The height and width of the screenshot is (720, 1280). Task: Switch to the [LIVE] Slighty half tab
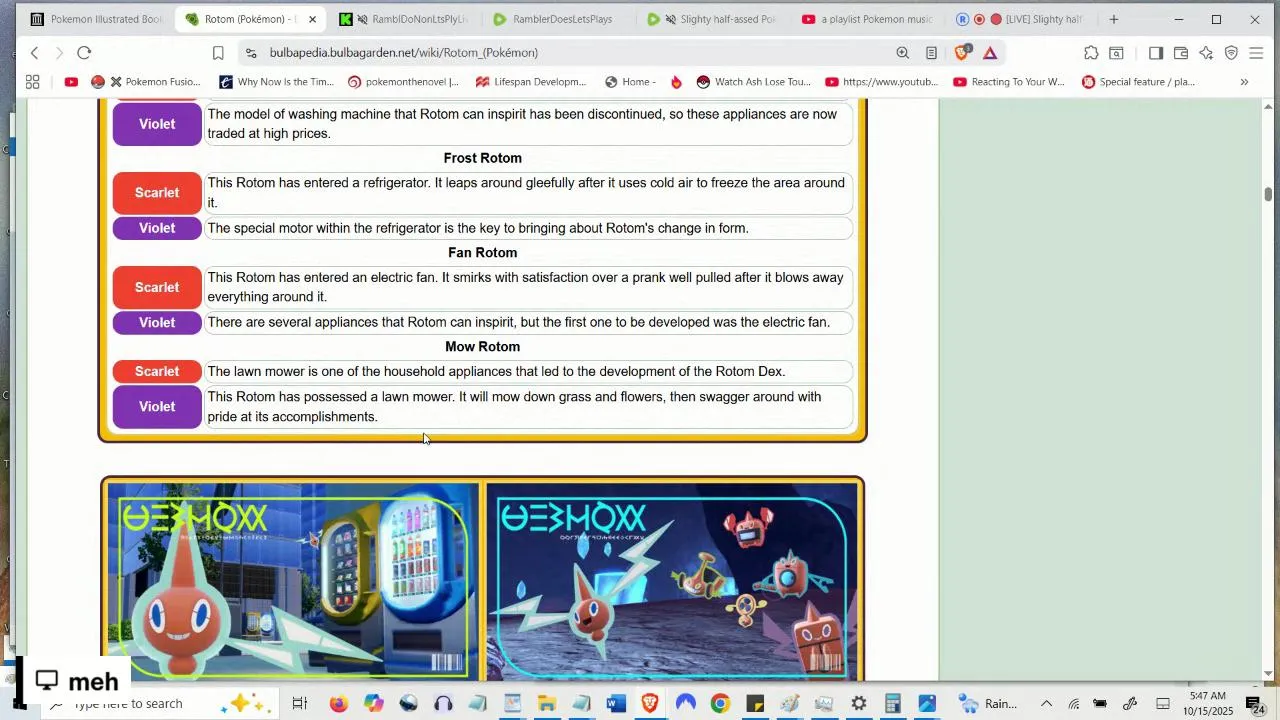tap(1020, 19)
